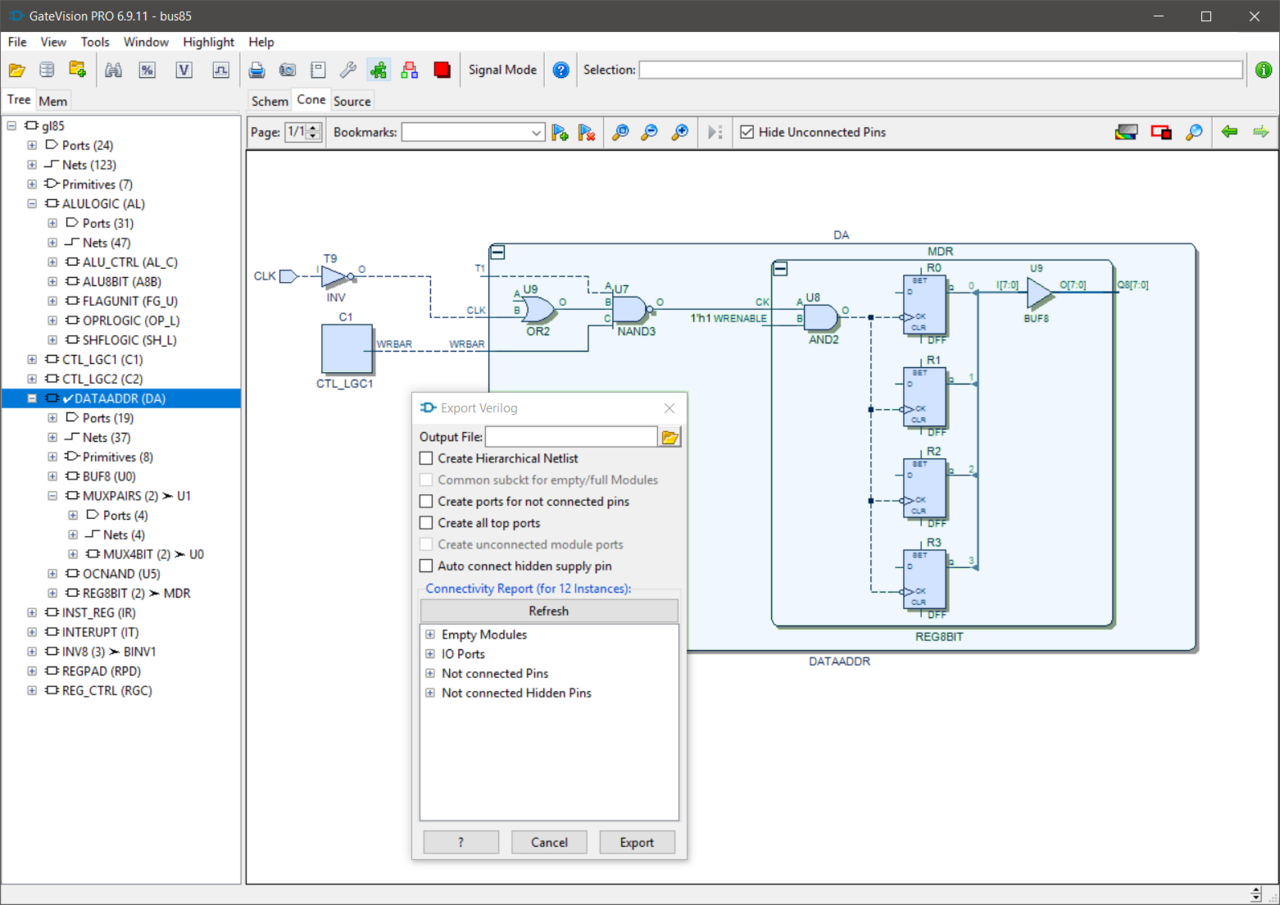The width and height of the screenshot is (1280, 905).
Task: Take a snapshot with the camera icon
Action: 288,70
